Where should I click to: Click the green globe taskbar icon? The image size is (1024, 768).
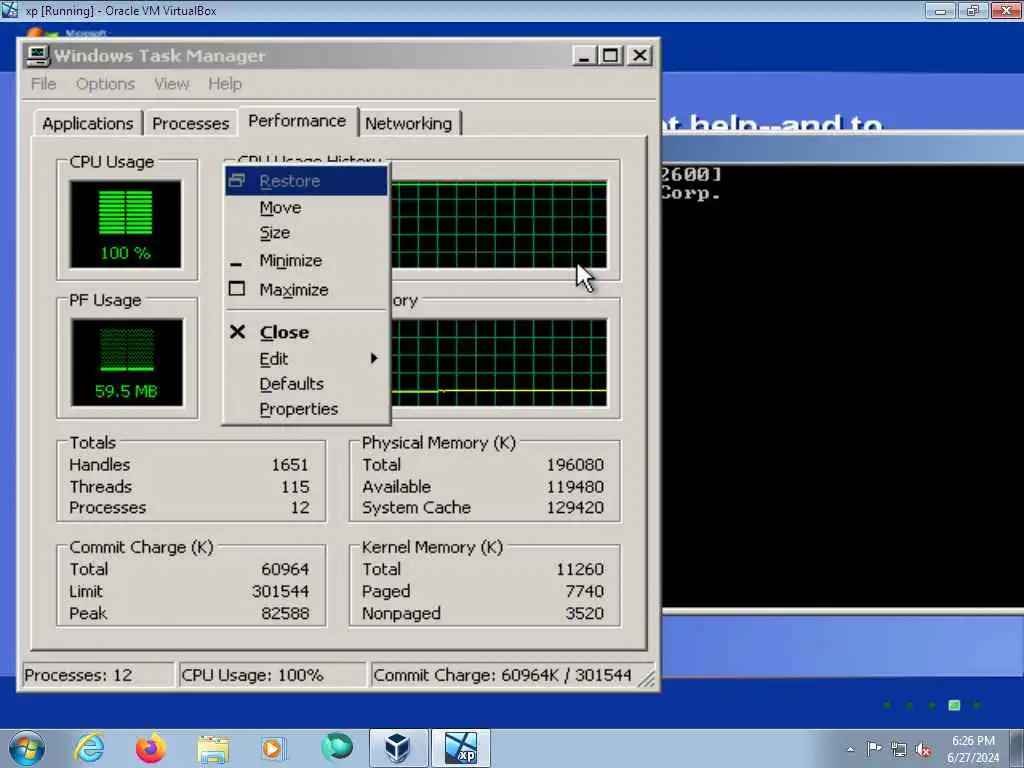pyautogui.click(x=337, y=747)
